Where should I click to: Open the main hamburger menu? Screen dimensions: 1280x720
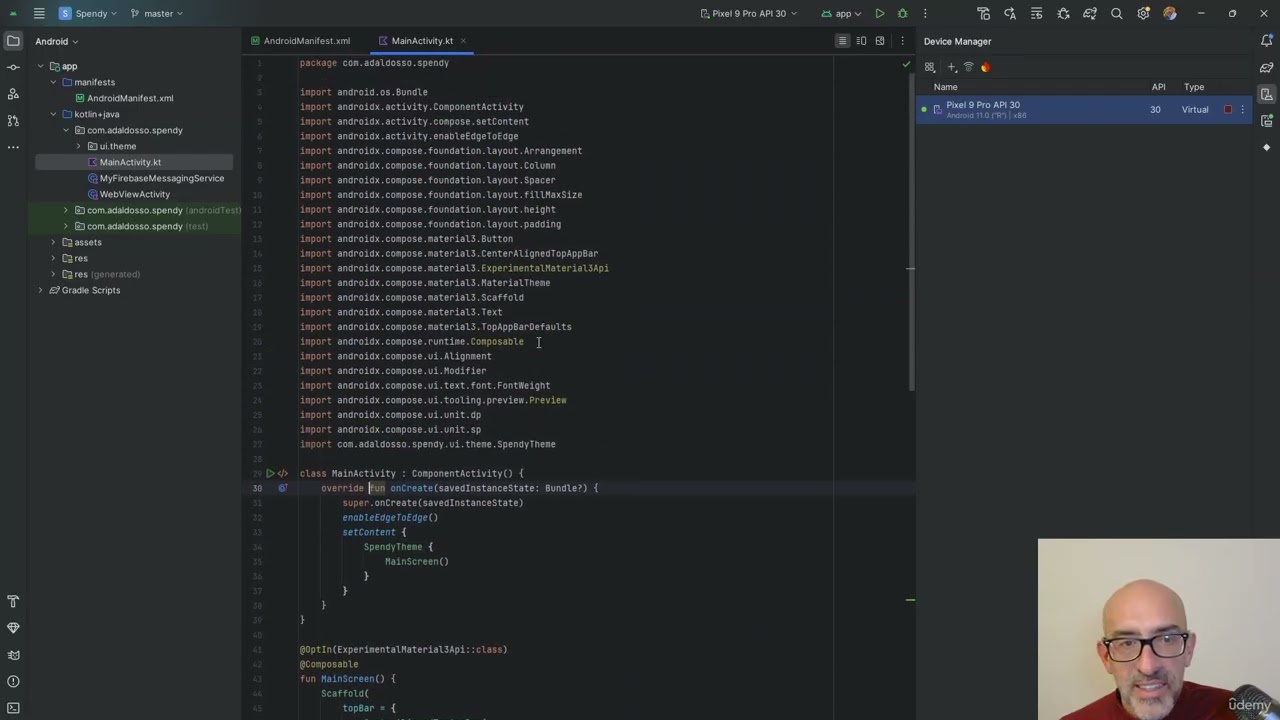(x=38, y=13)
